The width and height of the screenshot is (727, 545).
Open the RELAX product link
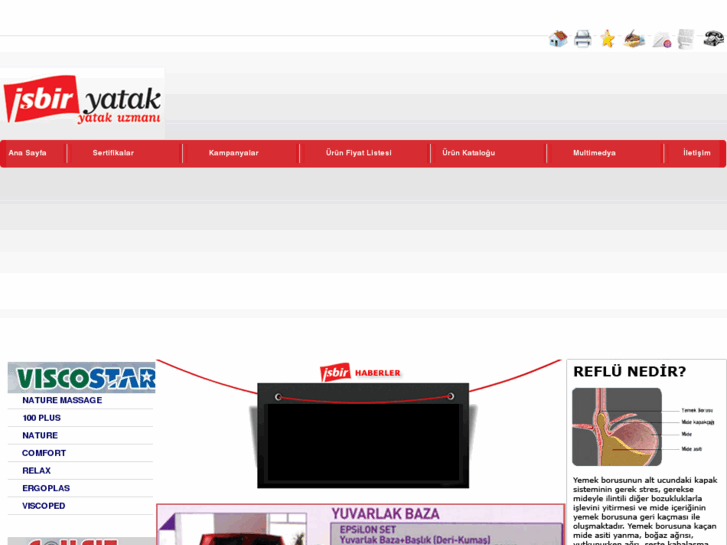coord(37,471)
